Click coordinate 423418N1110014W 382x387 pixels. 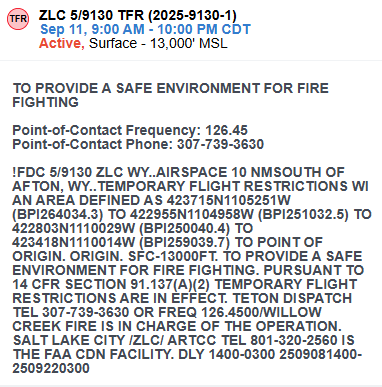click(x=74, y=242)
